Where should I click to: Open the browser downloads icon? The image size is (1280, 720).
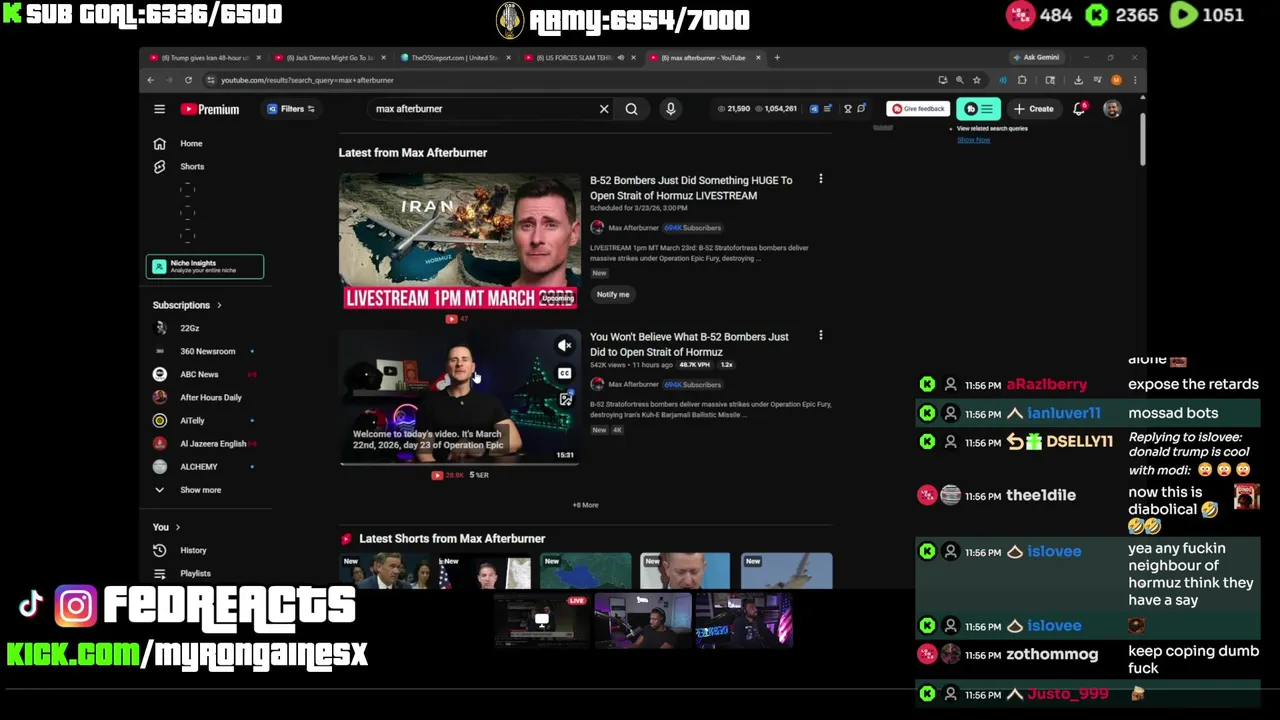pos(1078,80)
